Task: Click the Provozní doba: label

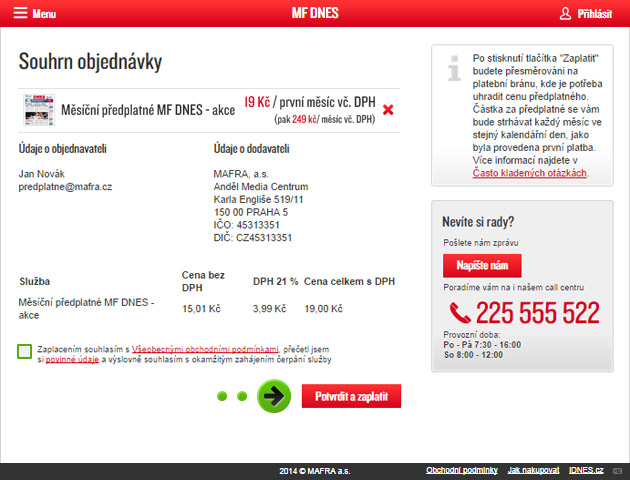Action: (472, 335)
